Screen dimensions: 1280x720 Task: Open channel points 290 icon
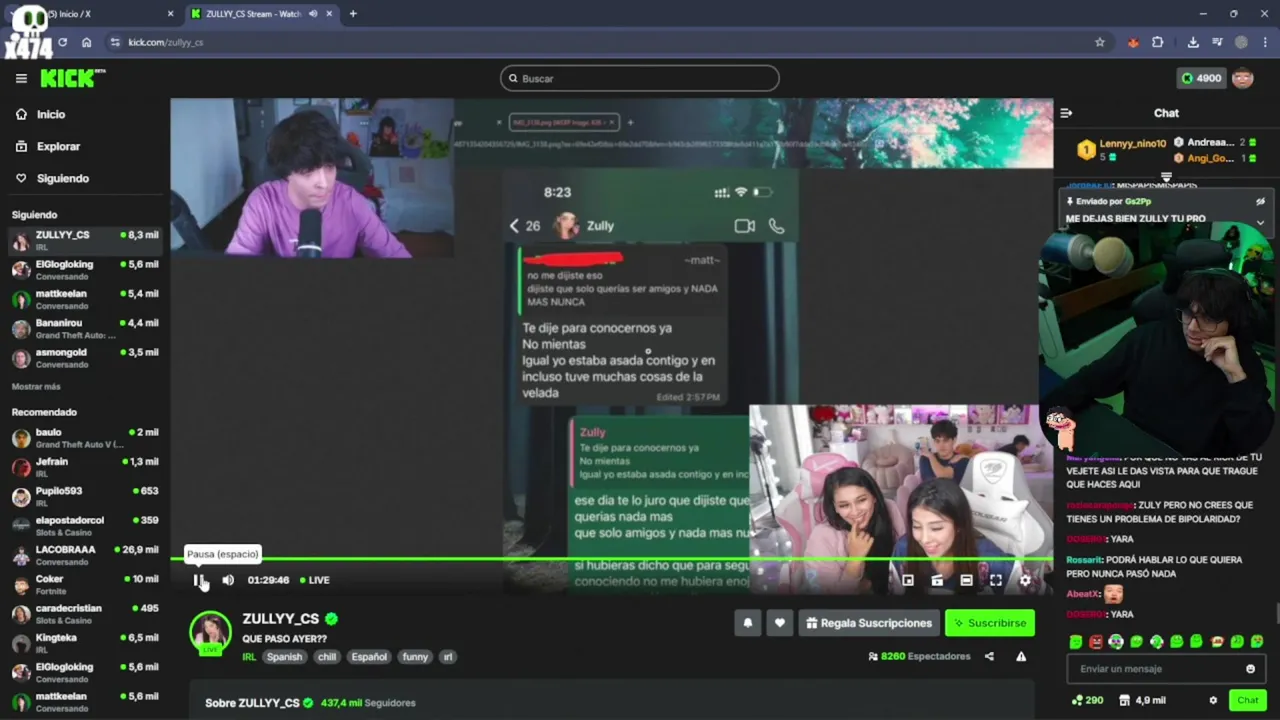pyautogui.click(x=1087, y=700)
